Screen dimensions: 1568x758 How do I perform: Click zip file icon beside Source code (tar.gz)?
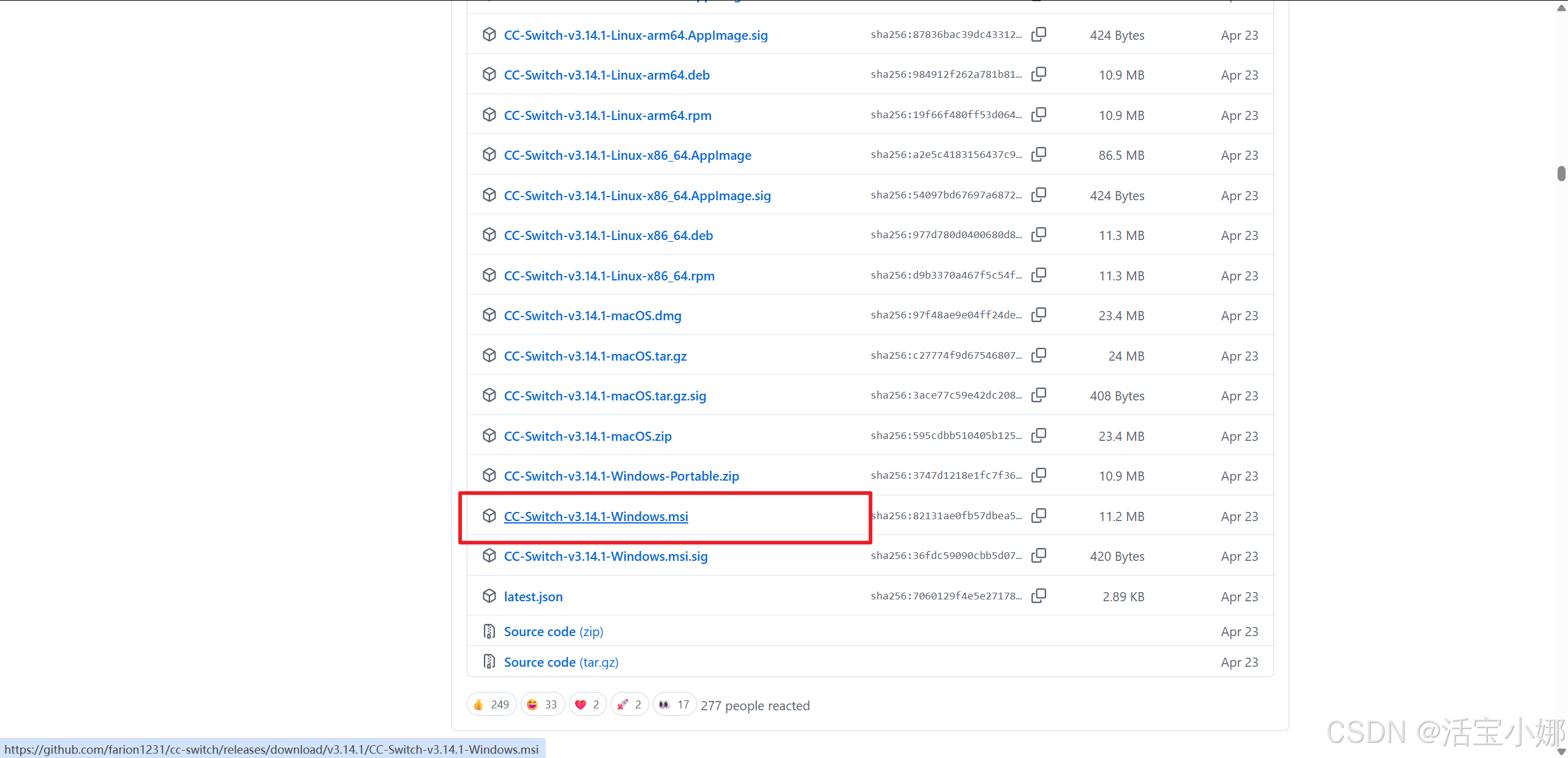coord(489,662)
